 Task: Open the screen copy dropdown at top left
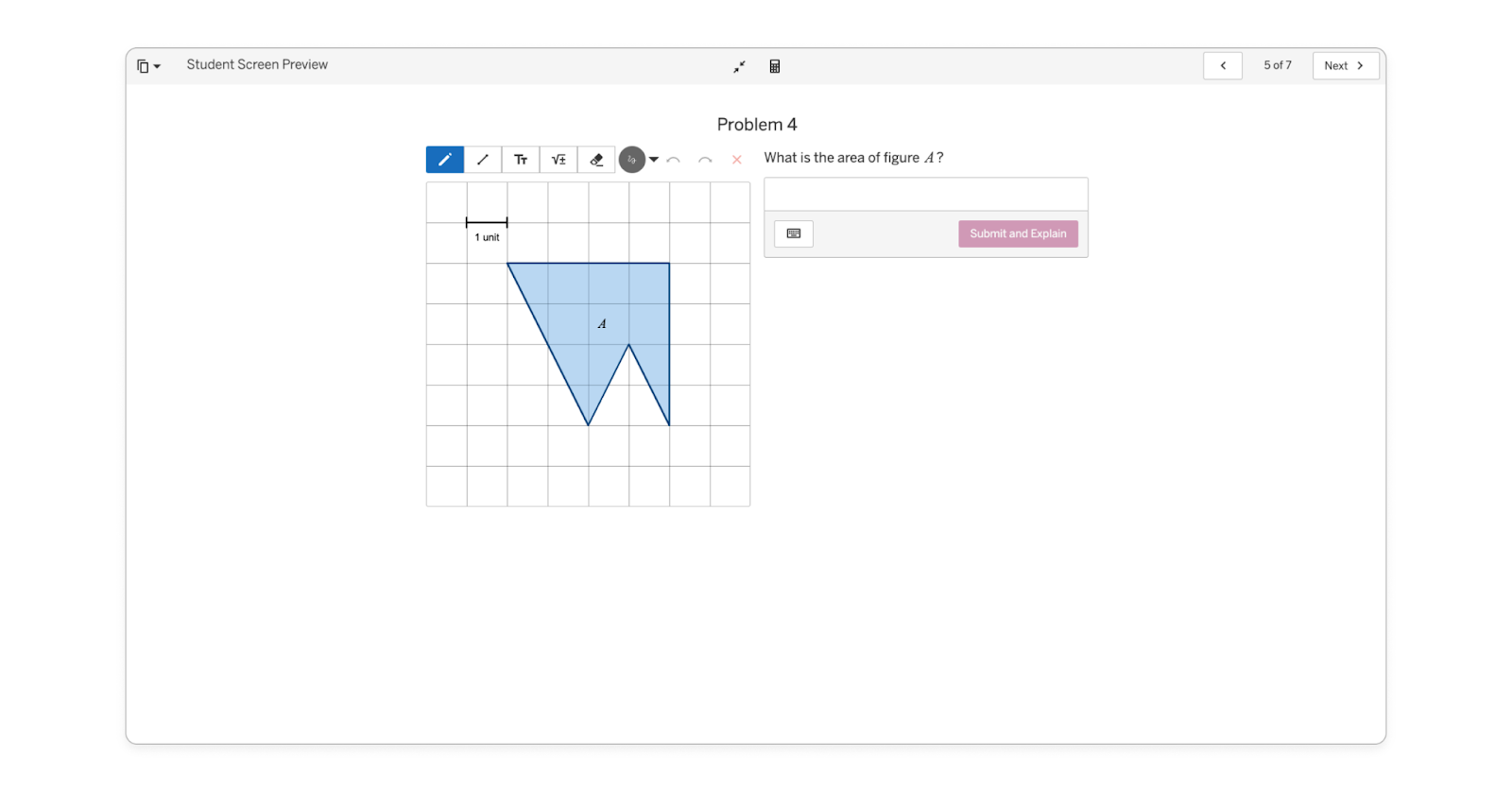tap(147, 65)
